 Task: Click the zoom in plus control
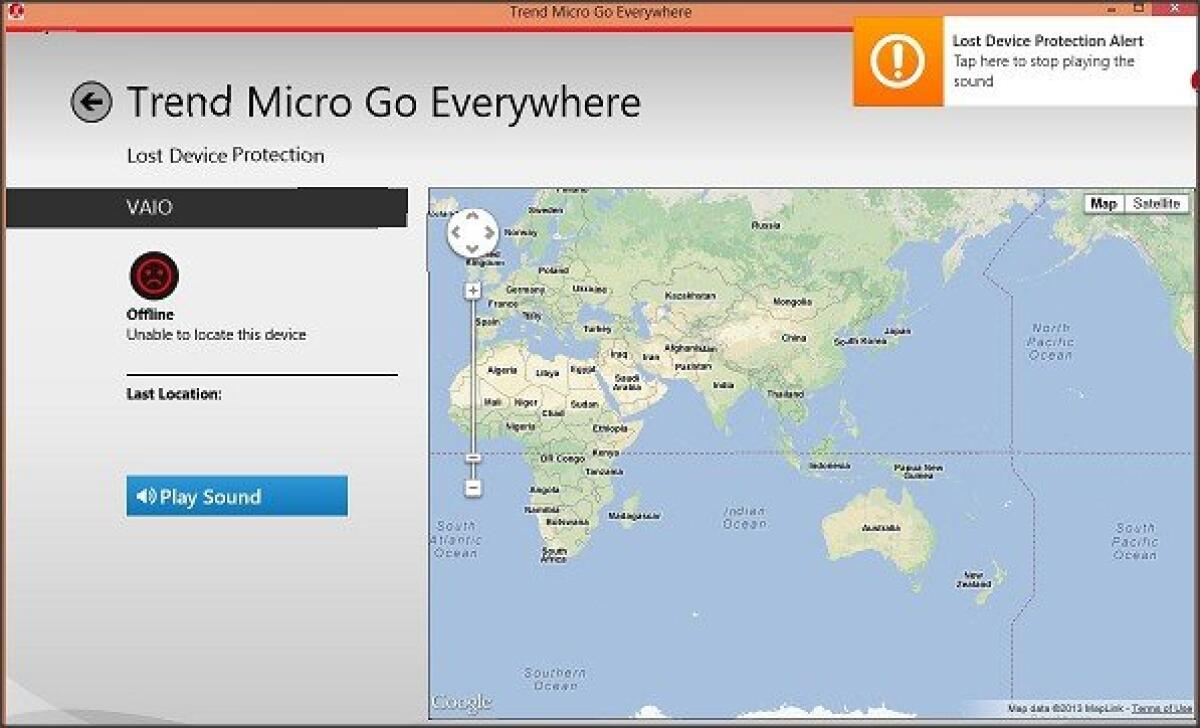pyautogui.click(x=471, y=290)
